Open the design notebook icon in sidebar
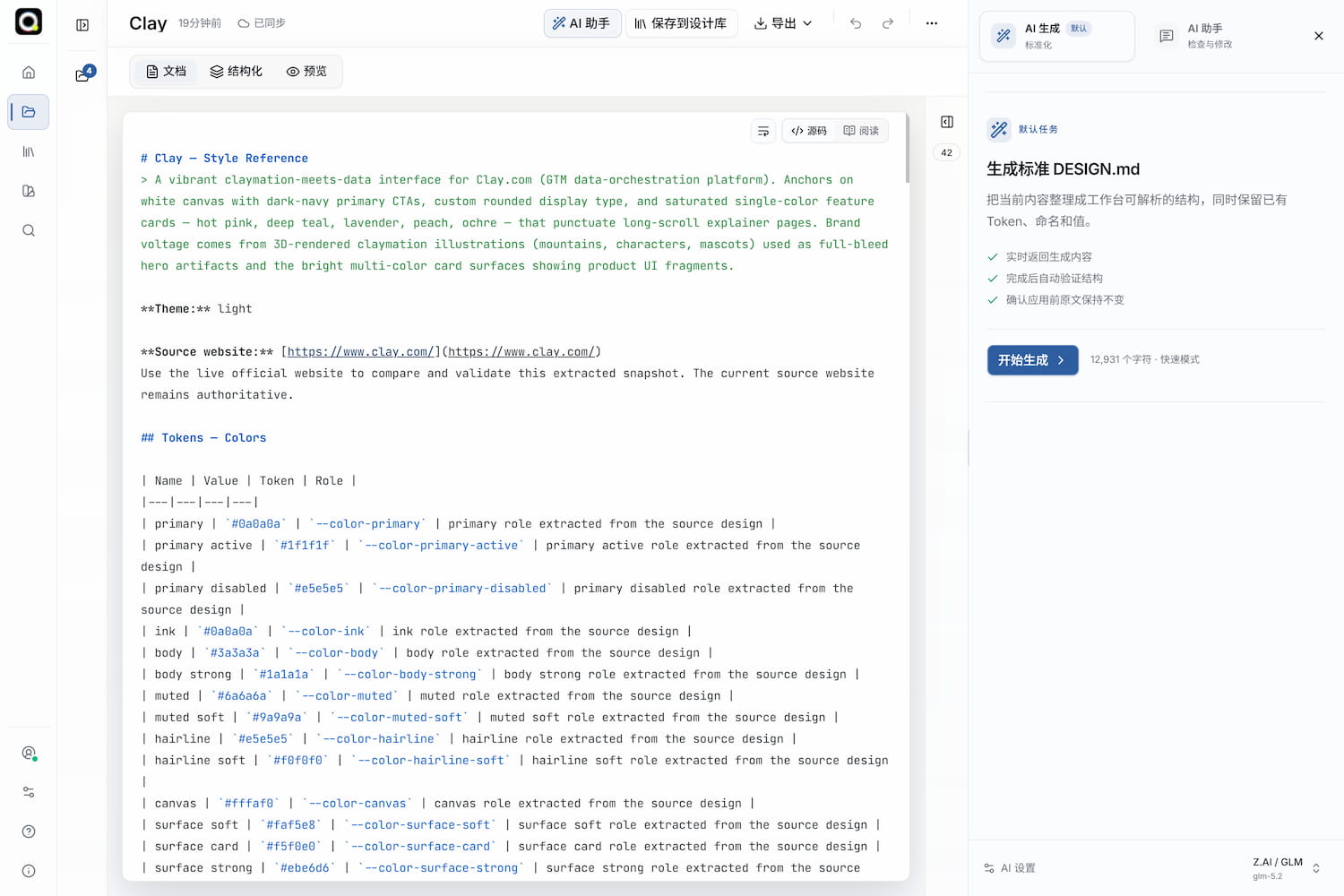The width and height of the screenshot is (1344, 896). [29, 191]
